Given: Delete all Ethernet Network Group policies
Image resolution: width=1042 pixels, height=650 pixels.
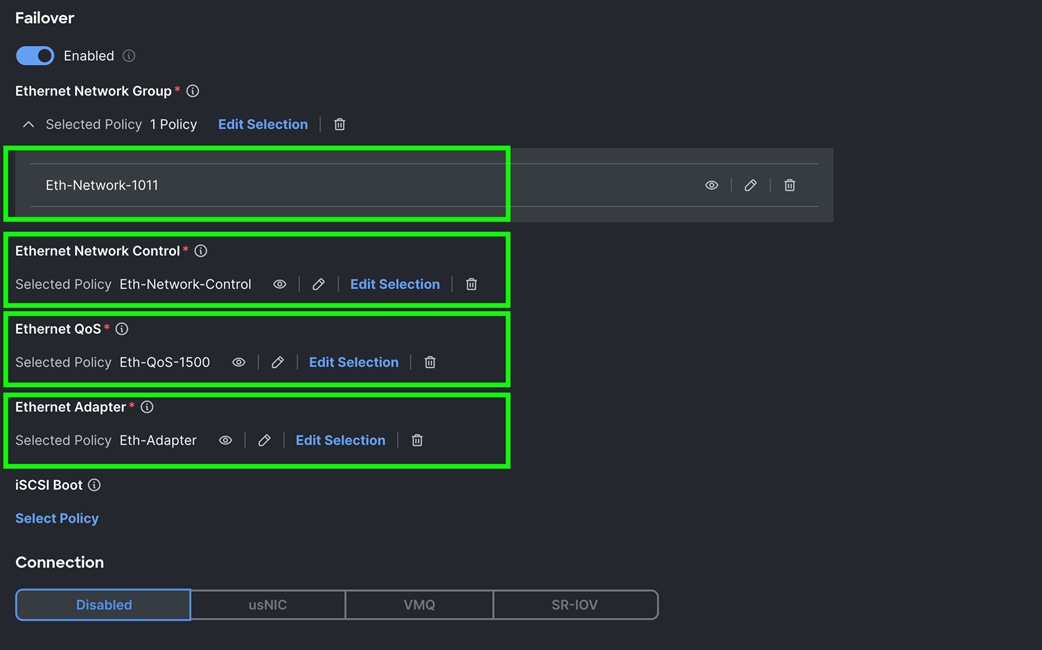Looking at the screenshot, I should coord(340,124).
